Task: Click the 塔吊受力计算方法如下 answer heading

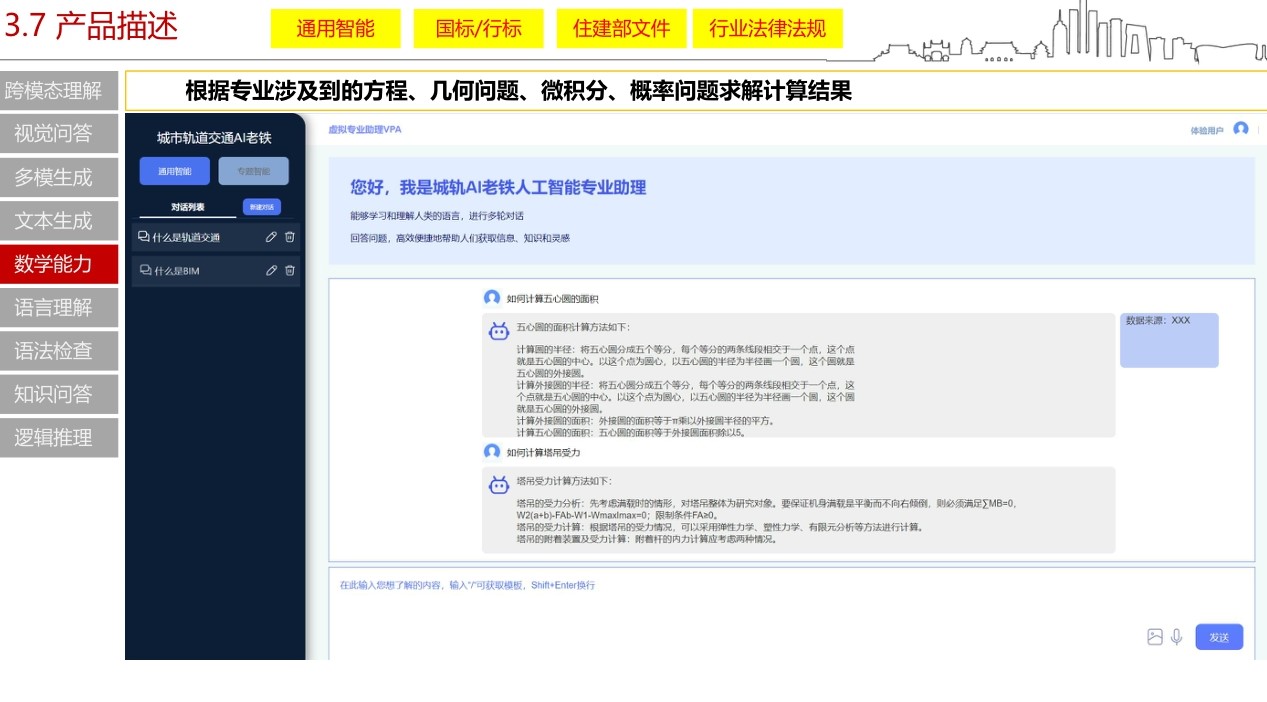Action: coord(564,481)
